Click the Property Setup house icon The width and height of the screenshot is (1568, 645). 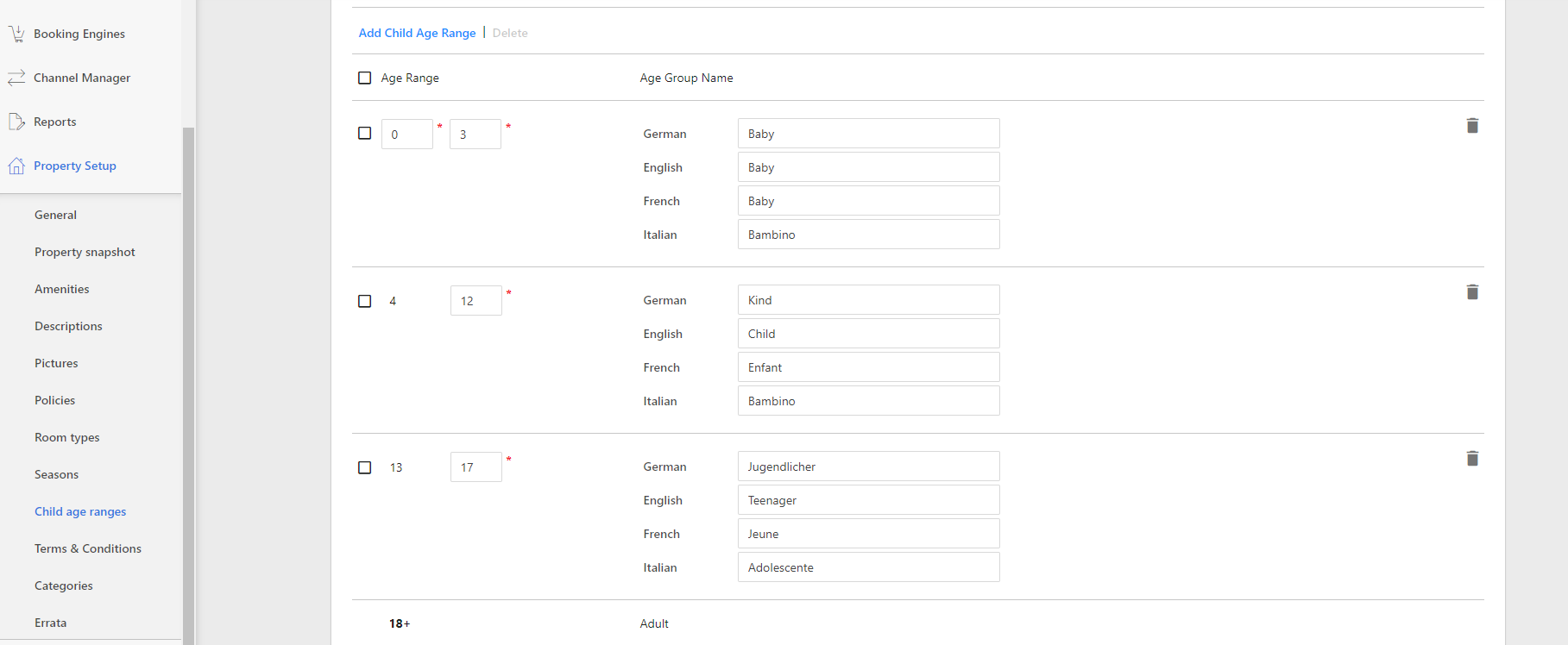[x=16, y=166]
